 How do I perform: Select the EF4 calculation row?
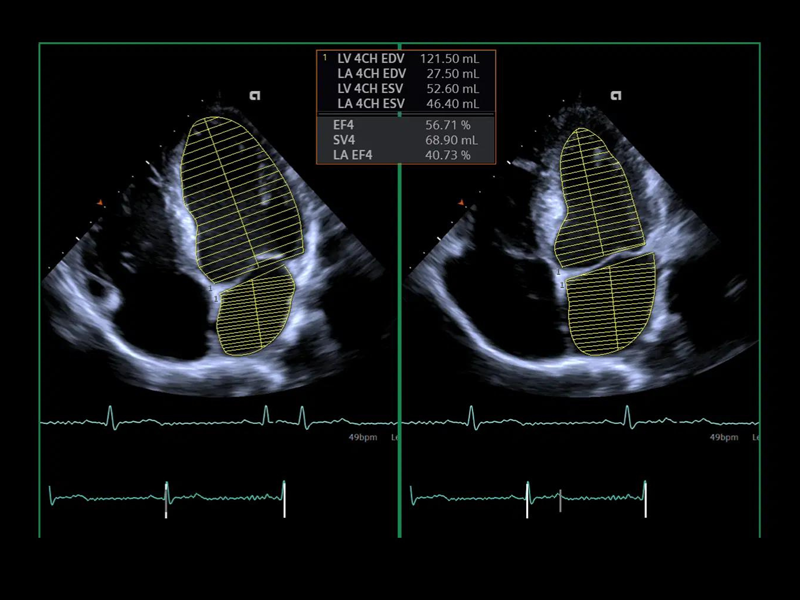coord(407,125)
